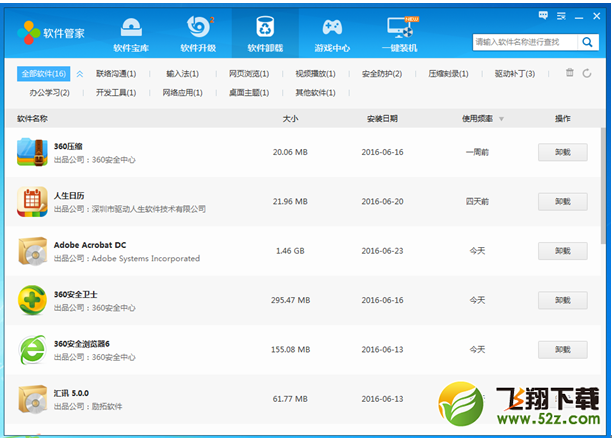The height and width of the screenshot is (438, 612).
Task: Open the 一键装机 one-click install
Action: pyautogui.click(x=400, y=35)
